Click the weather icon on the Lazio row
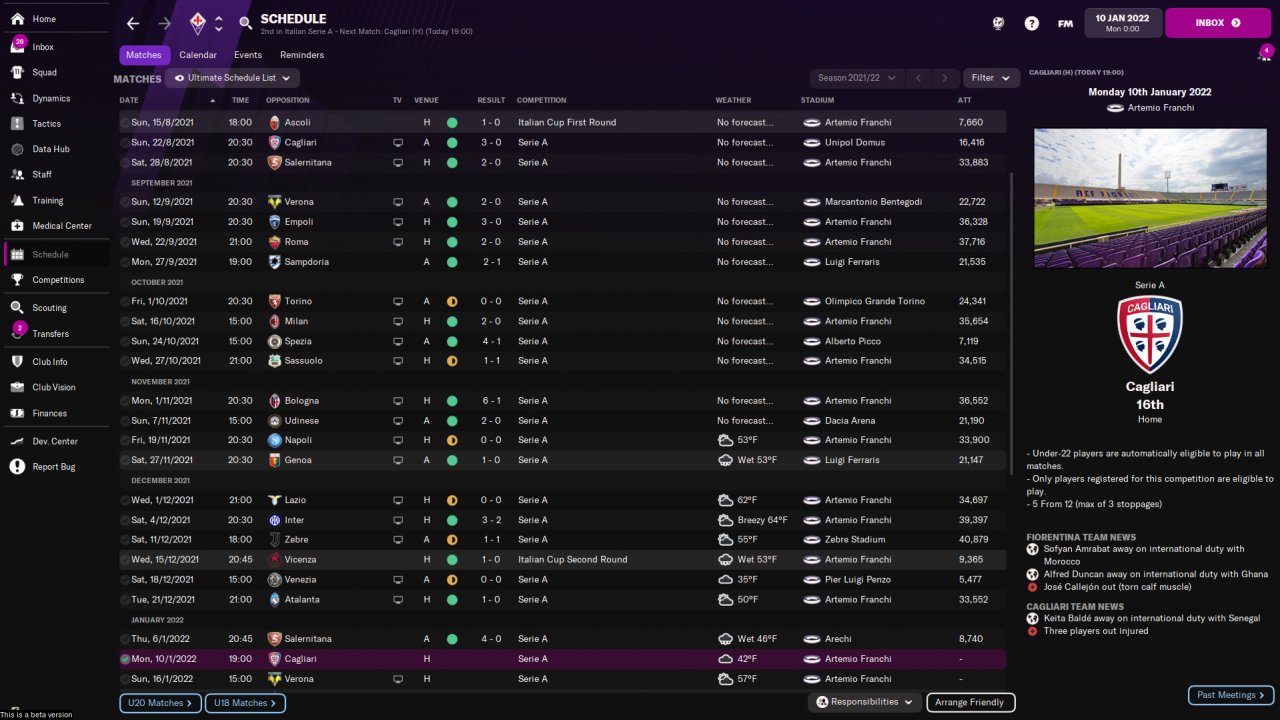 click(x=725, y=500)
